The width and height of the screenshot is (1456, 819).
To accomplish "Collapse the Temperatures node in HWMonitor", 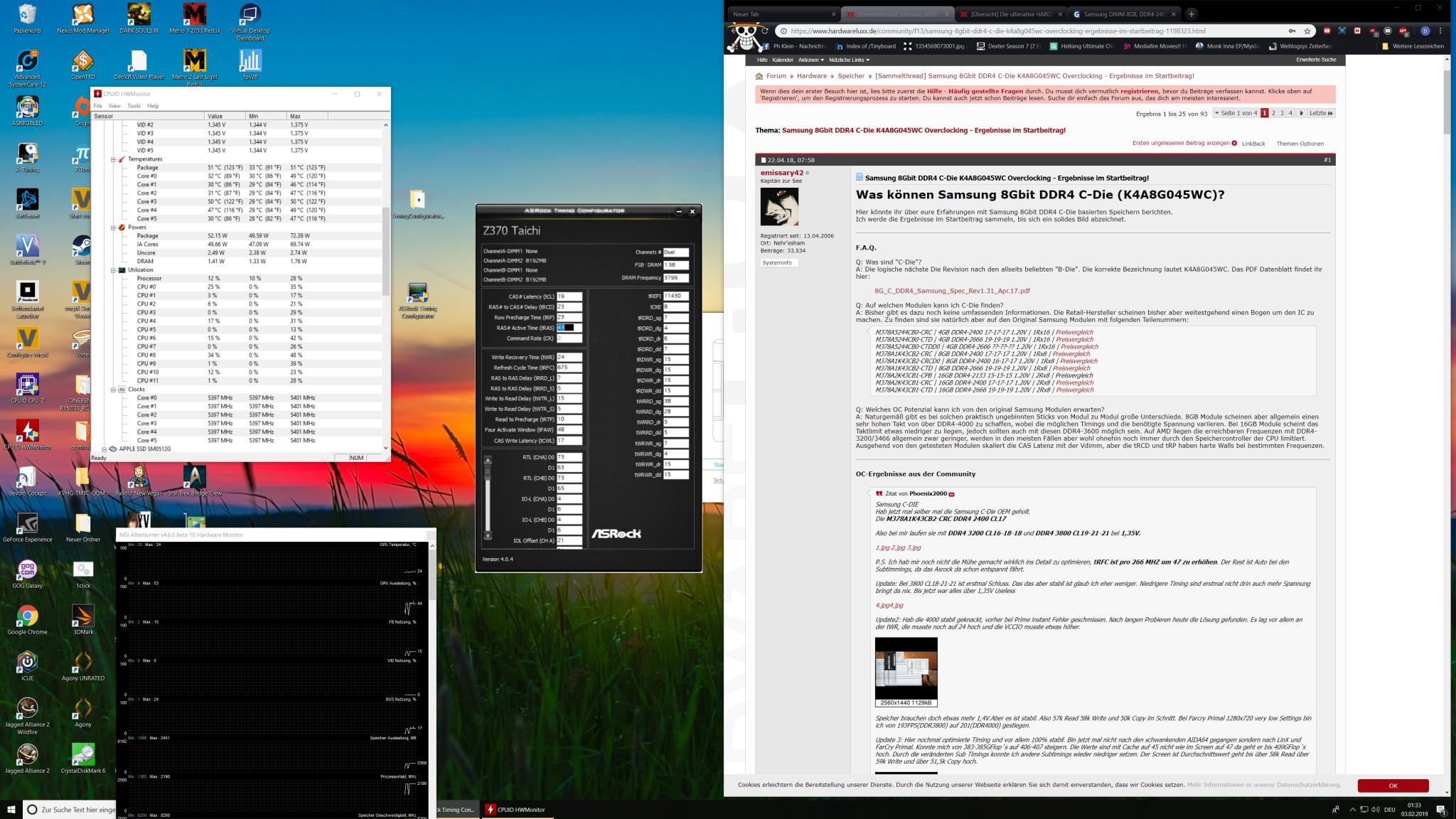I will (113, 159).
